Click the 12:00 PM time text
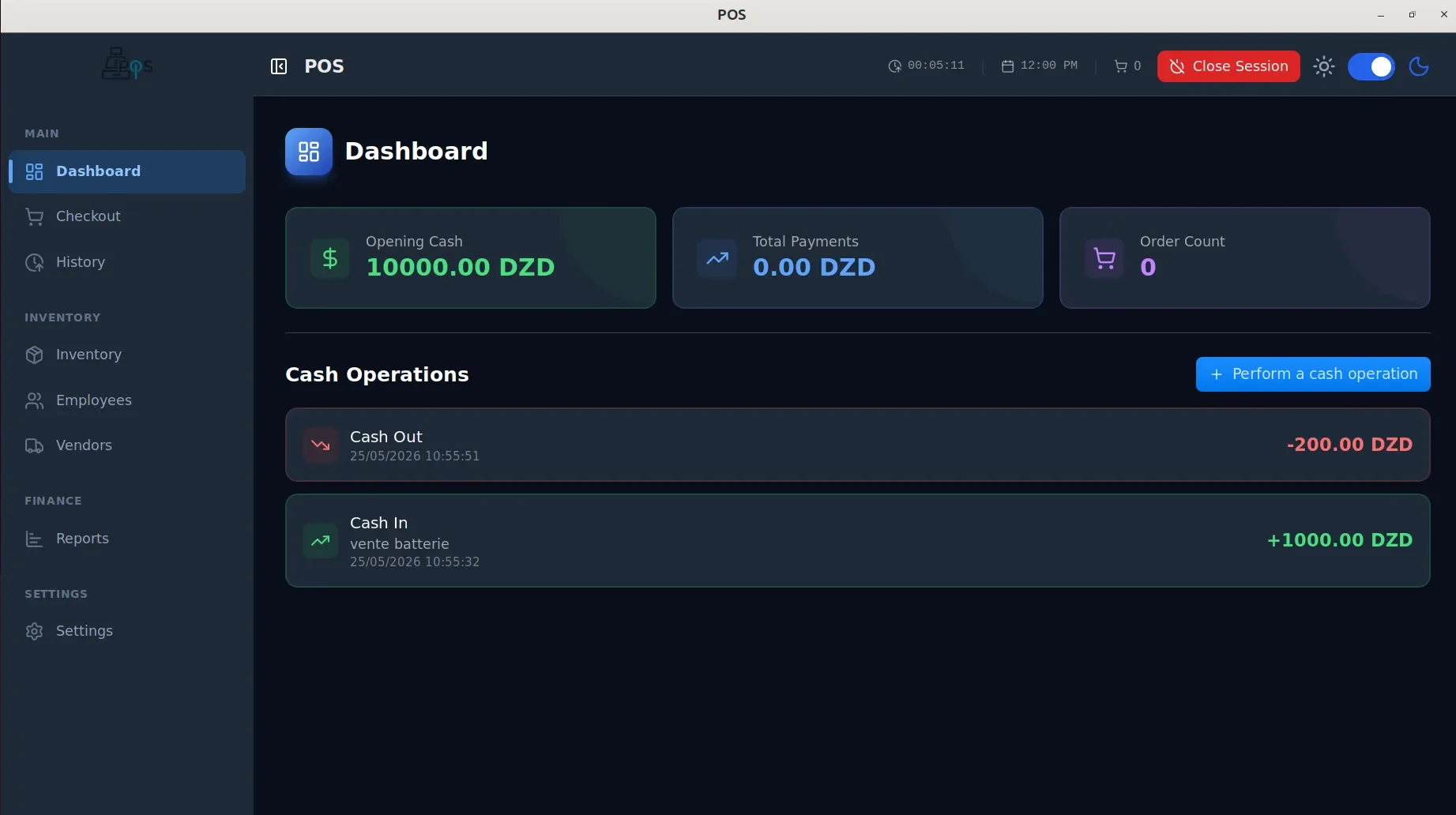Screen dimensions: 1456x815 click(x=1049, y=66)
